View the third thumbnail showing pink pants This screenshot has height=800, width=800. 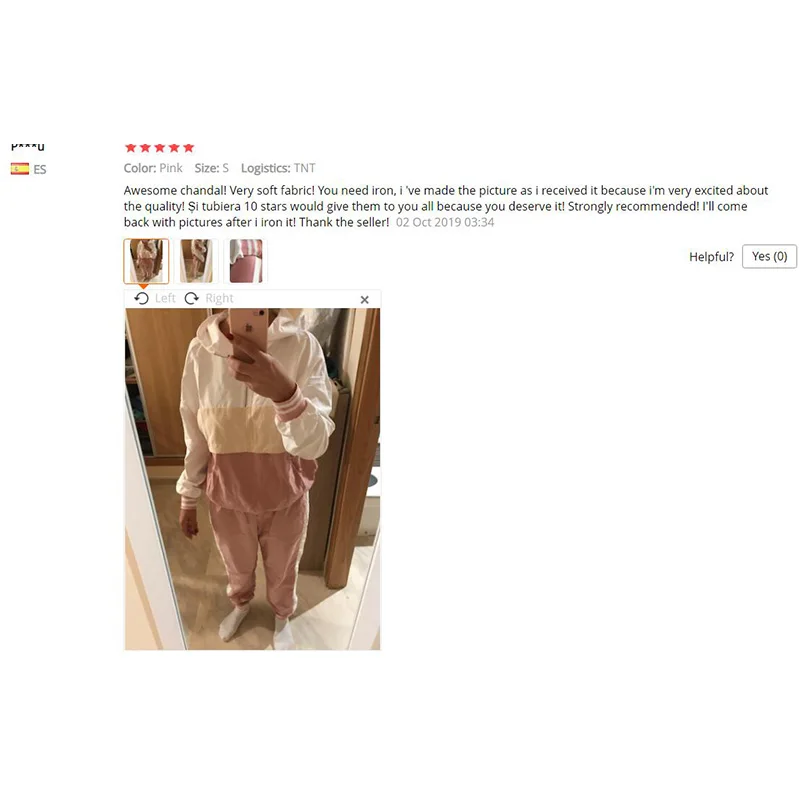[x=245, y=261]
